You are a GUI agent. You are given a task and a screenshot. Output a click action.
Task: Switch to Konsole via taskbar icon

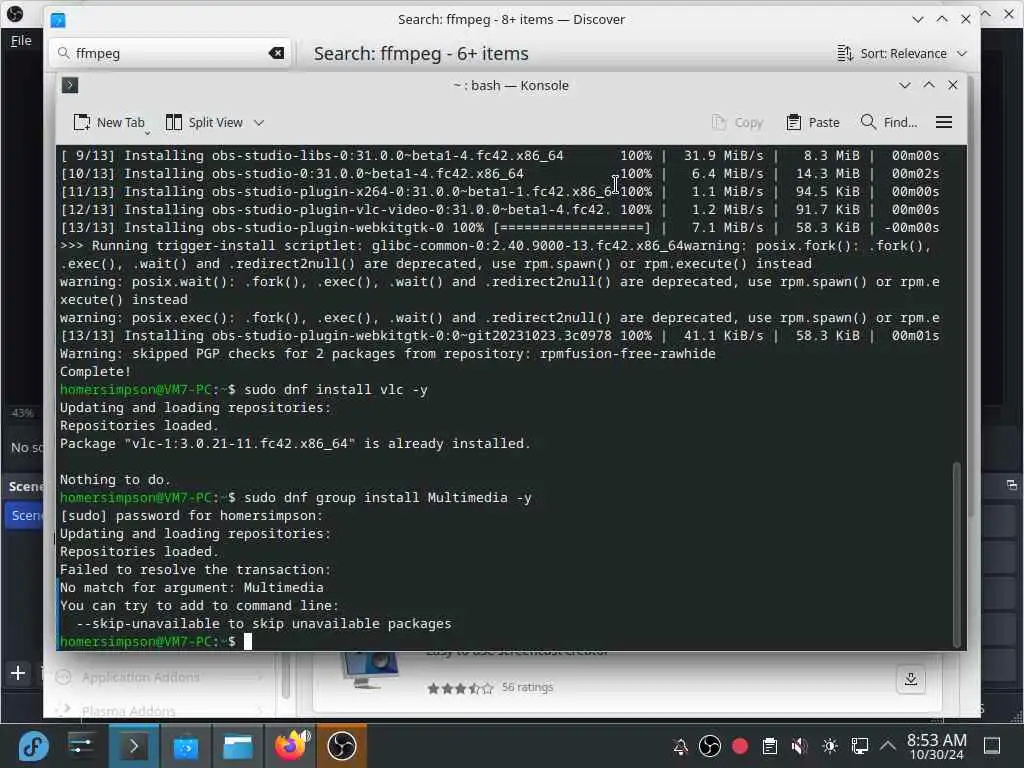click(x=134, y=746)
